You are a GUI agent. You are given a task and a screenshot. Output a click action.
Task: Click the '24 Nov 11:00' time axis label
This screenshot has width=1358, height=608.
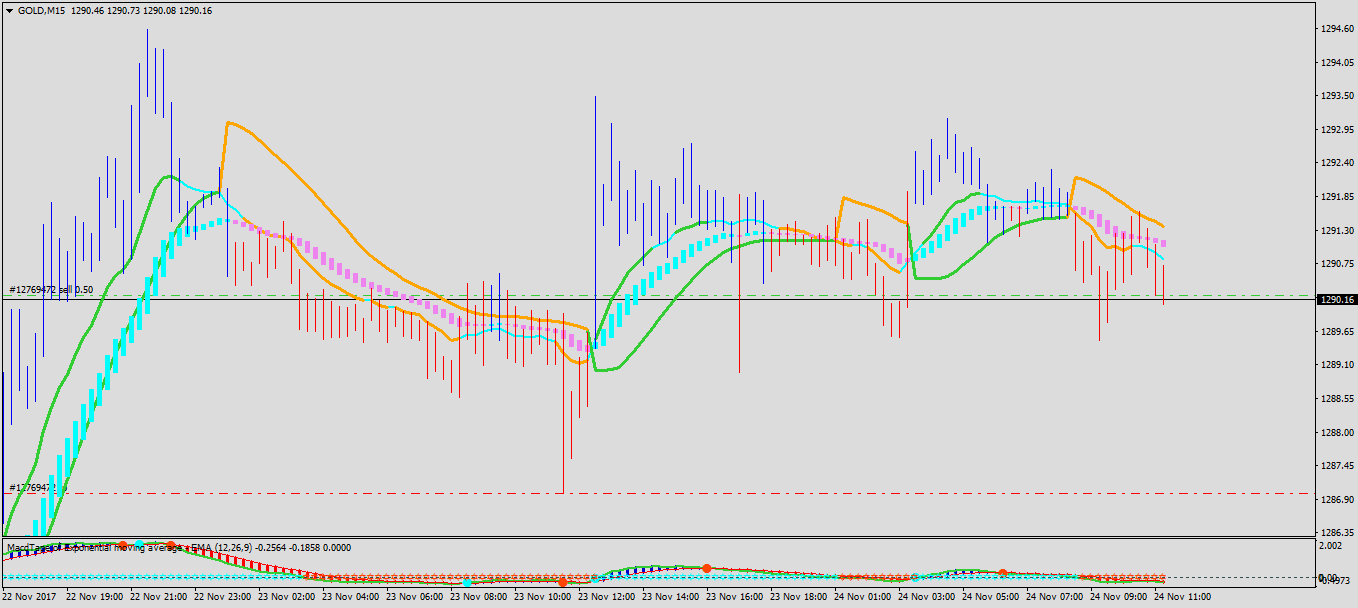[x=1182, y=597]
